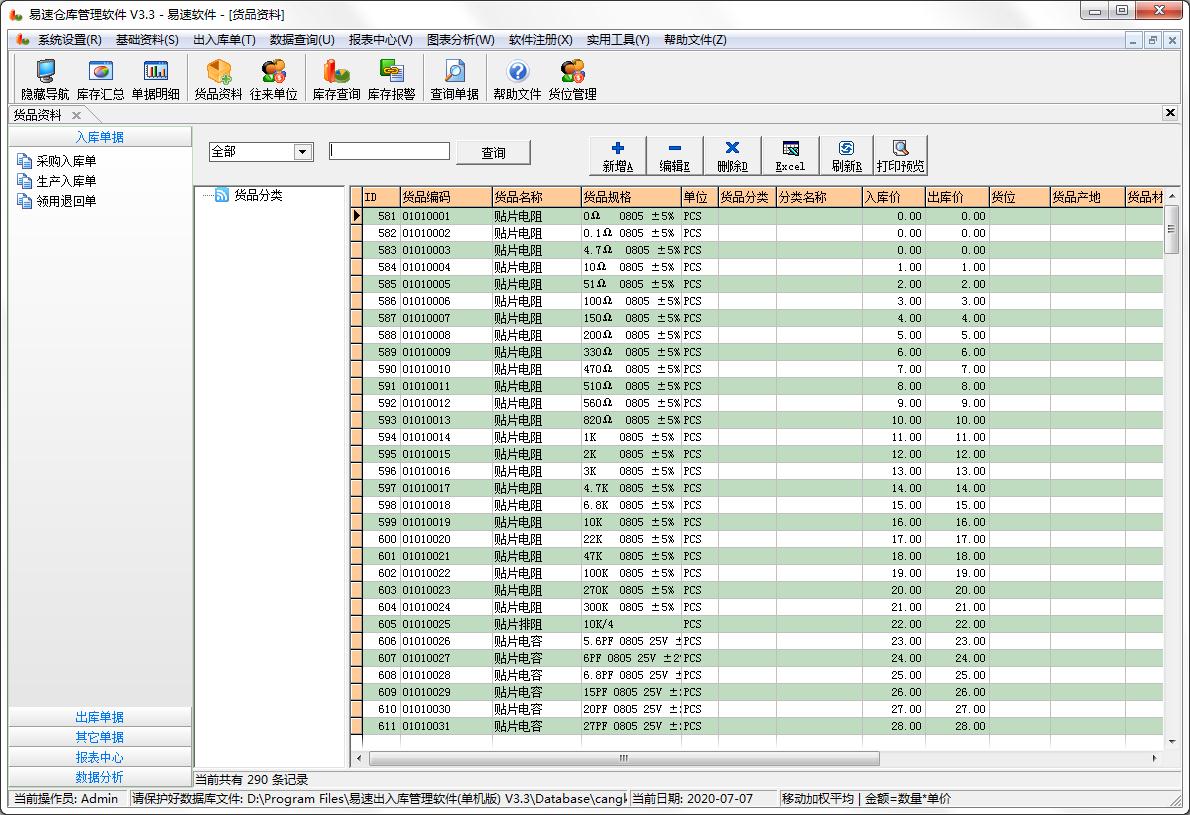Open the 报表中心 menu in the menu bar
The image size is (1190, 815).
point(380,40)
